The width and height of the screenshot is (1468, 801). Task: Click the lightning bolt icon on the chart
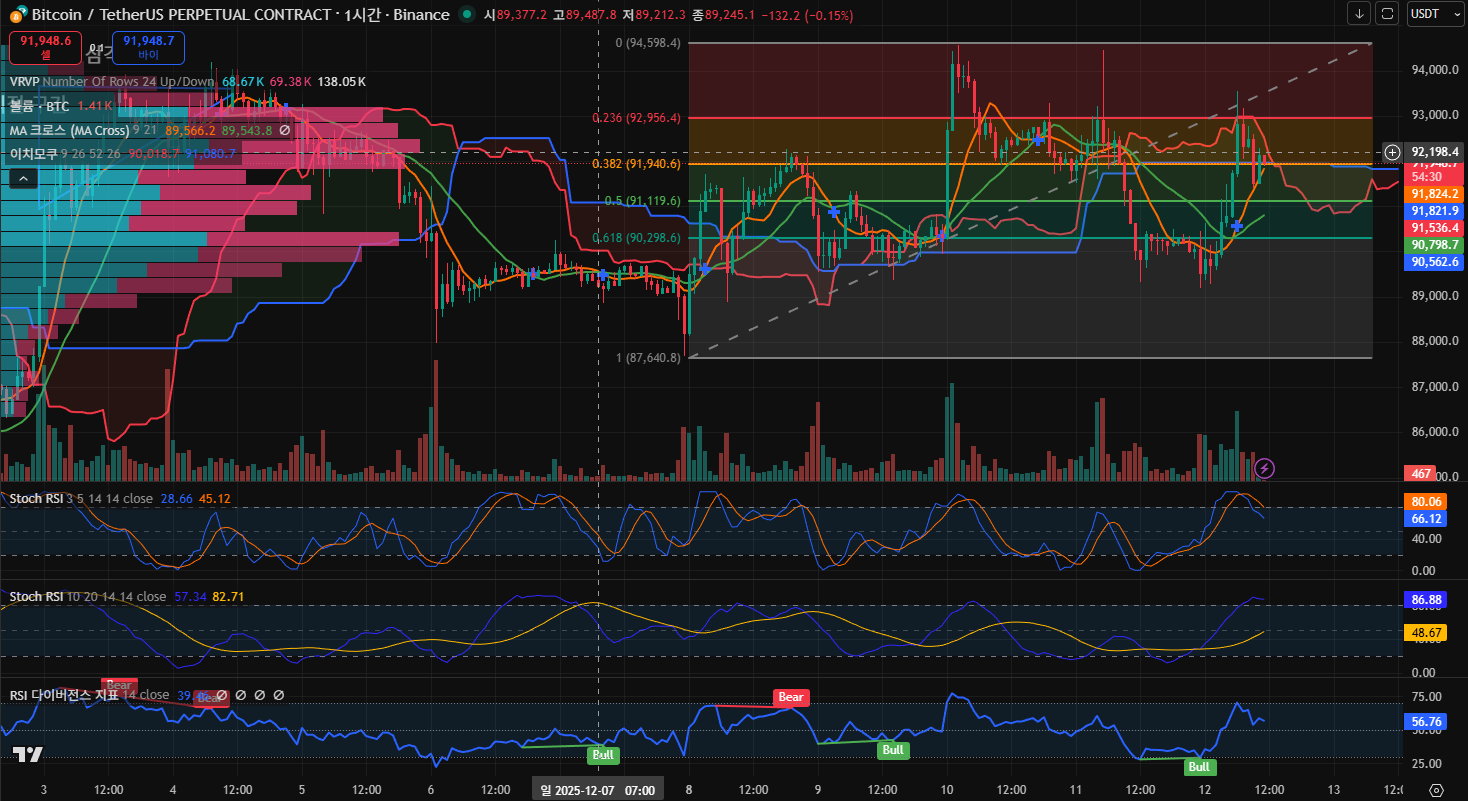[1264, 468]
